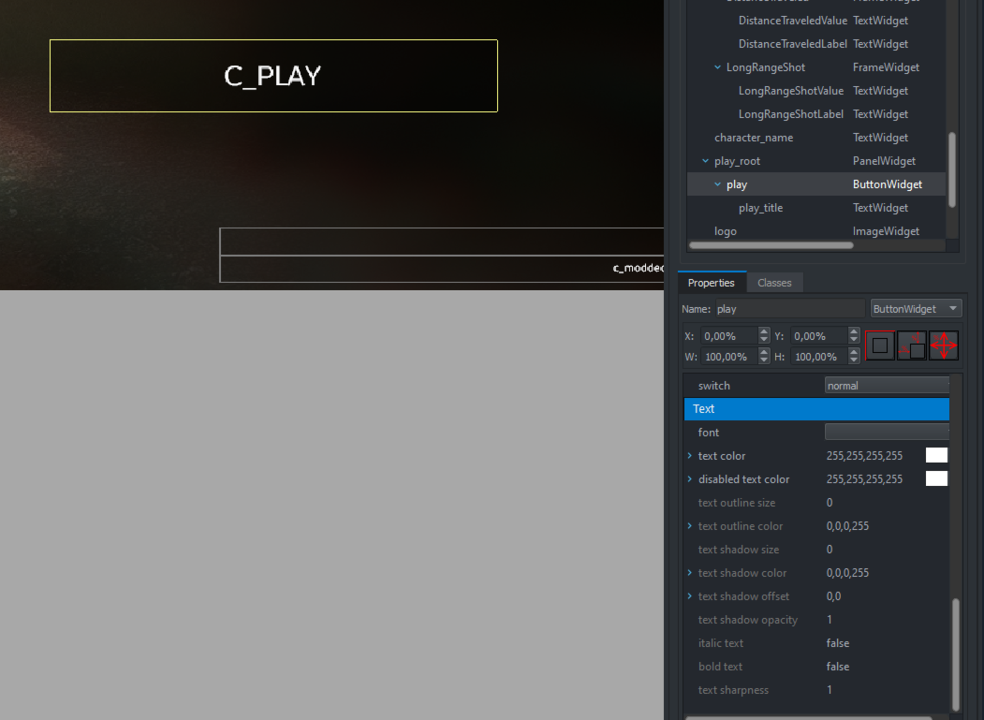This screenshot has height=720, width=984.
Task: Click the widget tree vertical scrollbar
Action: (952, 169)
